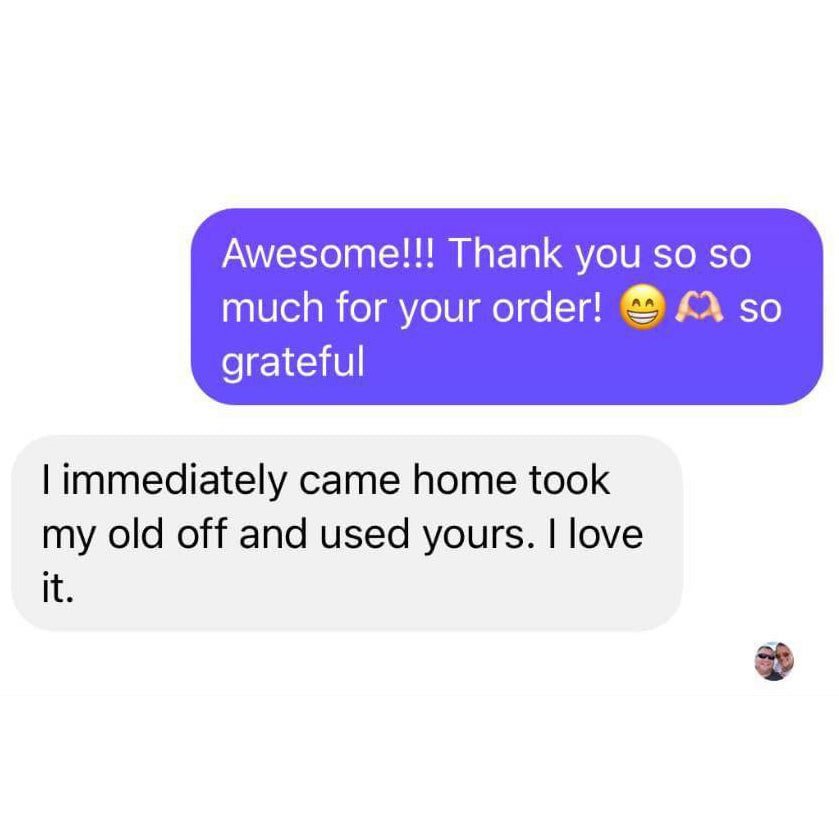Click the word "Thank" in purple message
This screenshot has height=839, width=839.
[505, 253]
